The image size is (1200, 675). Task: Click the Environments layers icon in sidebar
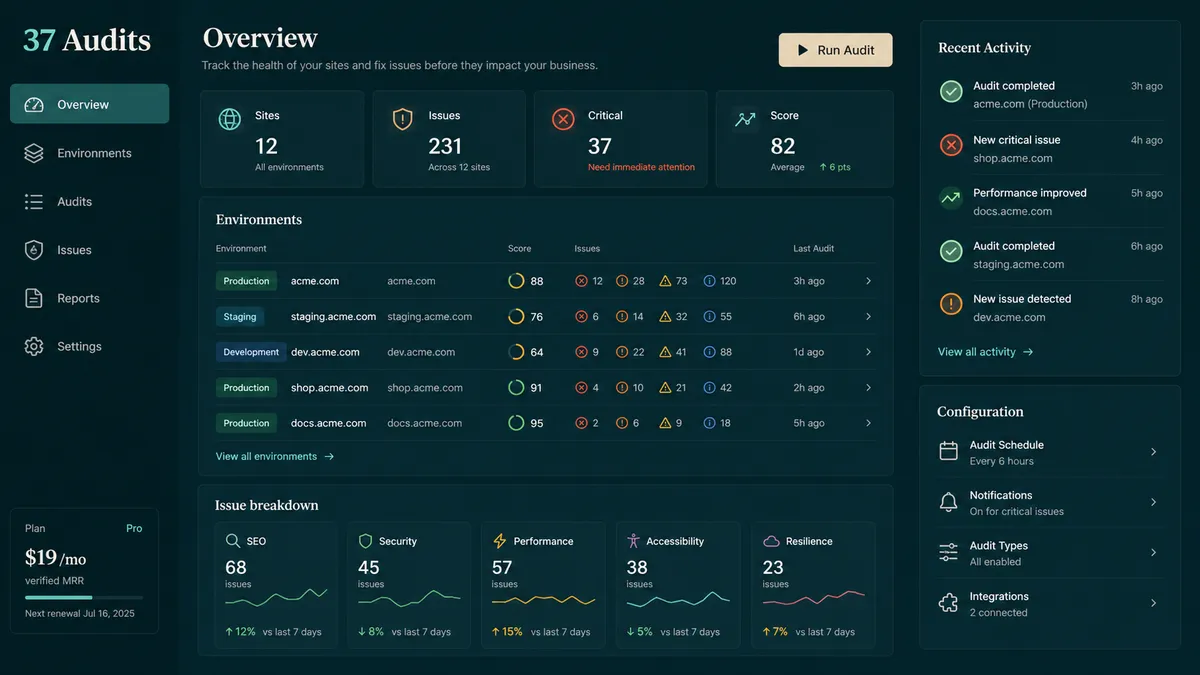tap(34, 153)
